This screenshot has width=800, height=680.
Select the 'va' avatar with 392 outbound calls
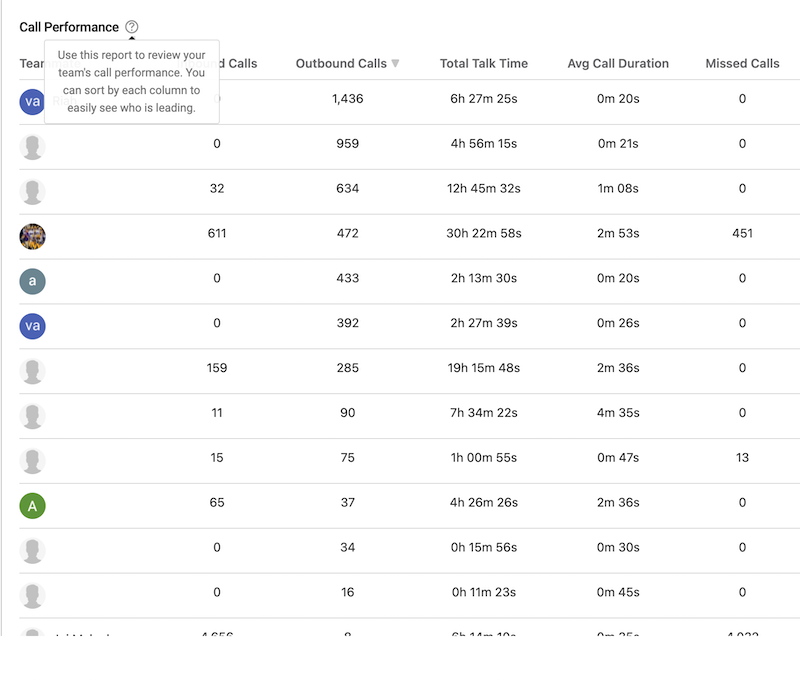[x=33, y=326]
